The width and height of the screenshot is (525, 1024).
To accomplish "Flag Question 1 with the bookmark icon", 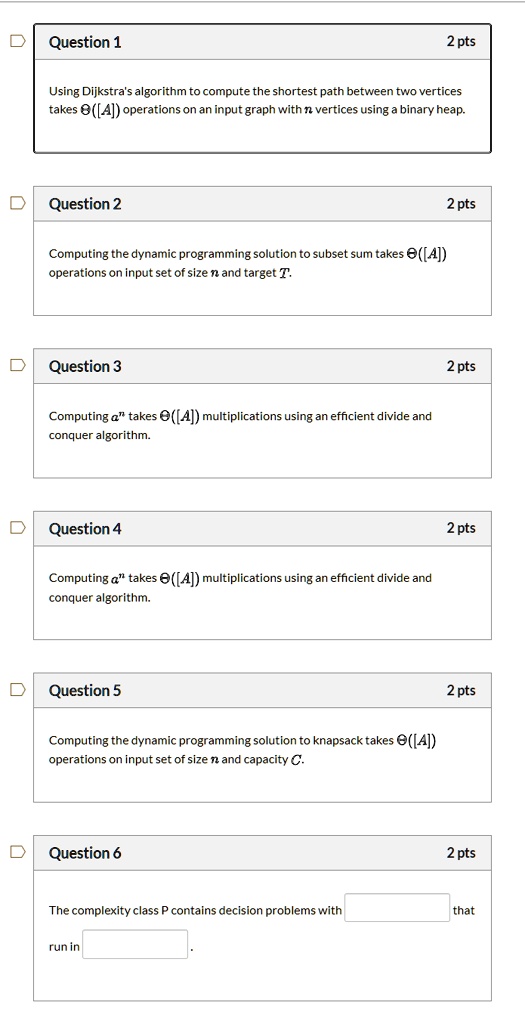I will 18,42.
